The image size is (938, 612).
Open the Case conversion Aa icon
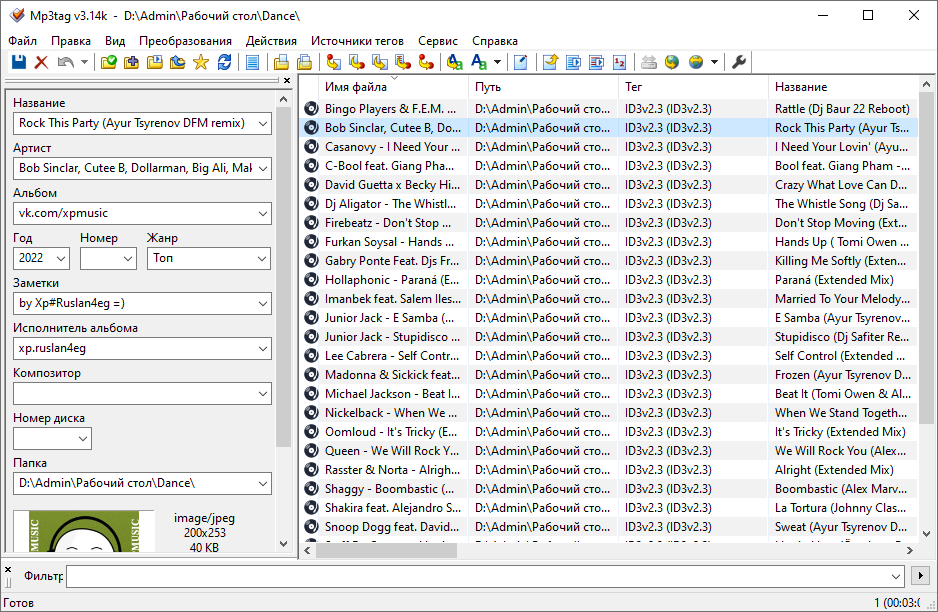478,62
